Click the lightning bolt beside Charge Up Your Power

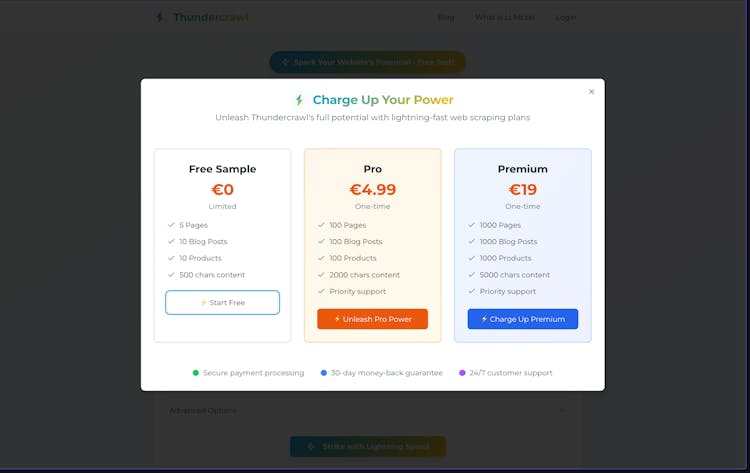point(299,100)
